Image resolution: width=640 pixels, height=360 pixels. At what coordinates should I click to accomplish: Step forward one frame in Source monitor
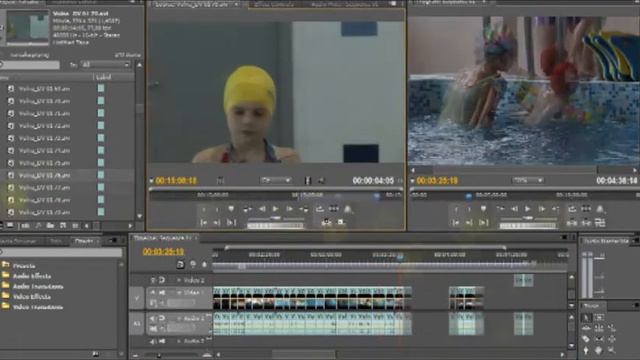289,209
